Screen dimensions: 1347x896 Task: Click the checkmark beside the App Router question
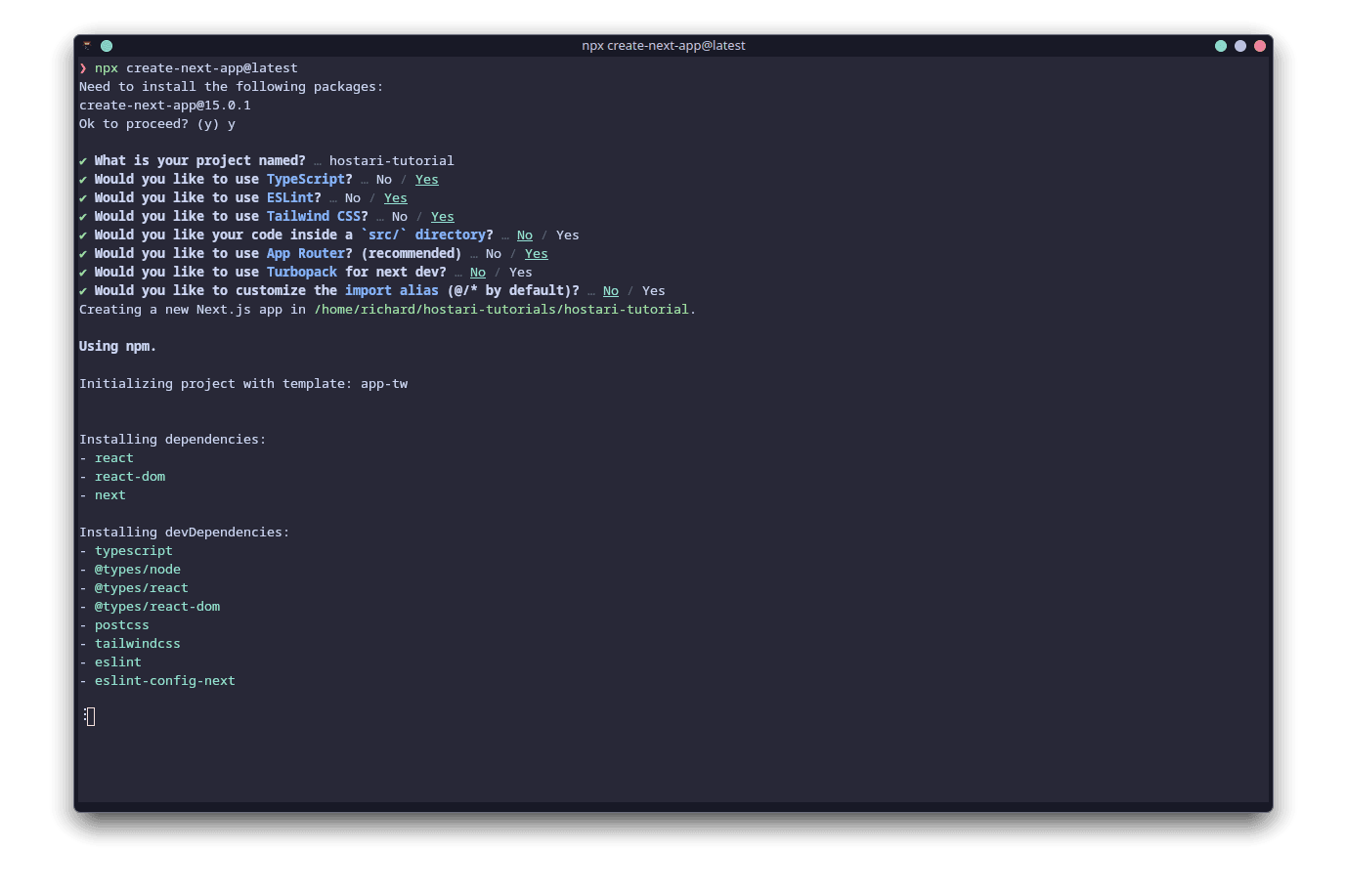tap(83, 253)
